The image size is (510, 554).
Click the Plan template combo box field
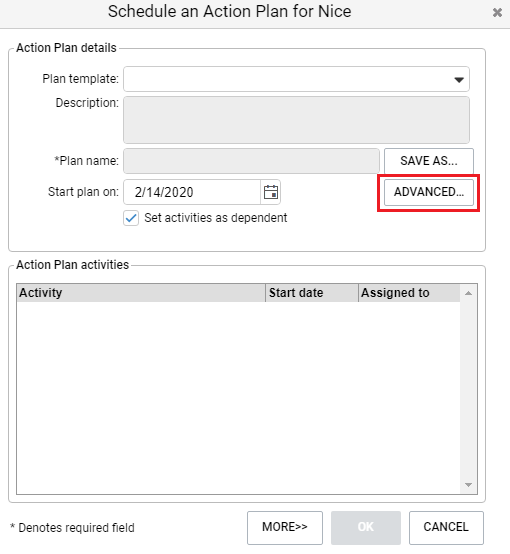(296, 79)
